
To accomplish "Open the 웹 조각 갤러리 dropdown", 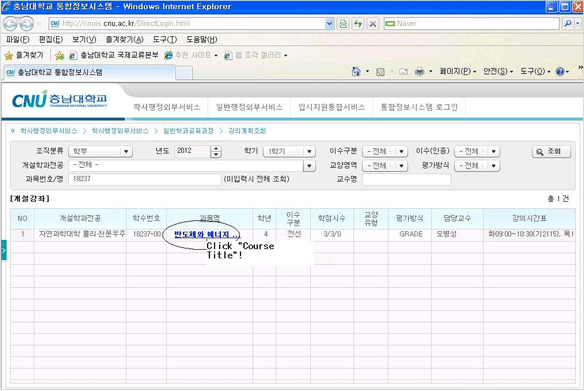I will (x=256, y=55).
